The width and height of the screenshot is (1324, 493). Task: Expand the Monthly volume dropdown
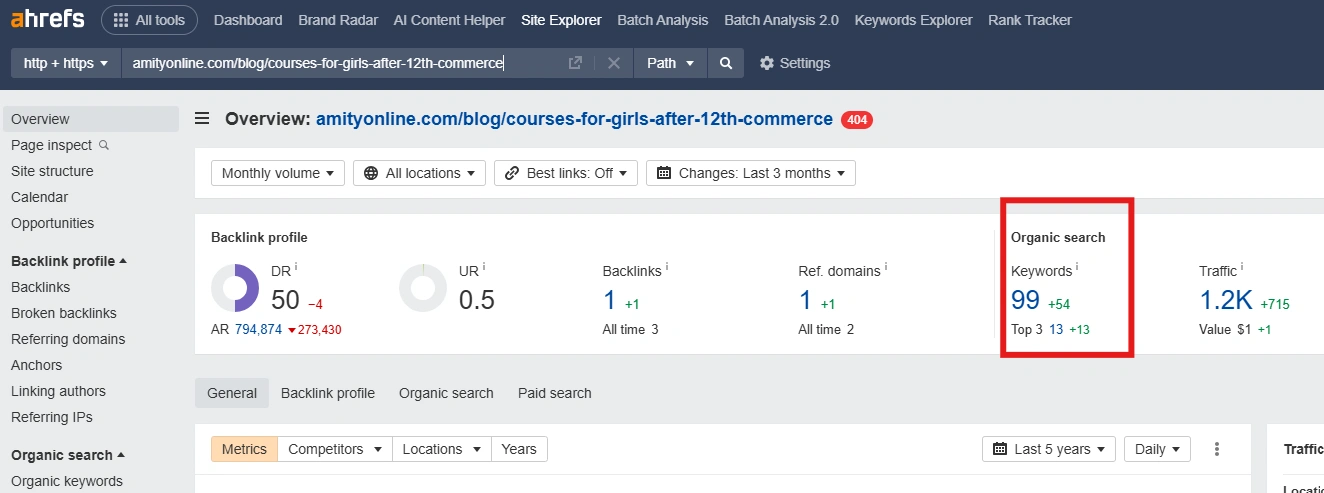click(x=278, y=173)
